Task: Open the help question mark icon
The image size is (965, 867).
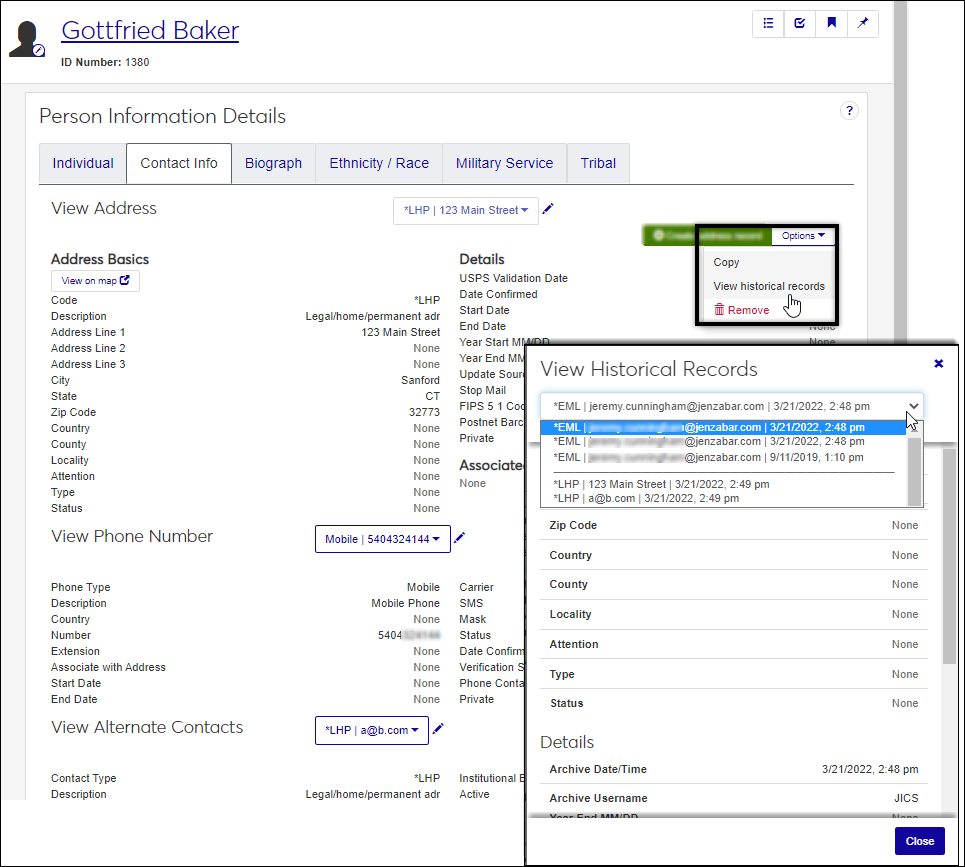Action: [x=849, y=111]
